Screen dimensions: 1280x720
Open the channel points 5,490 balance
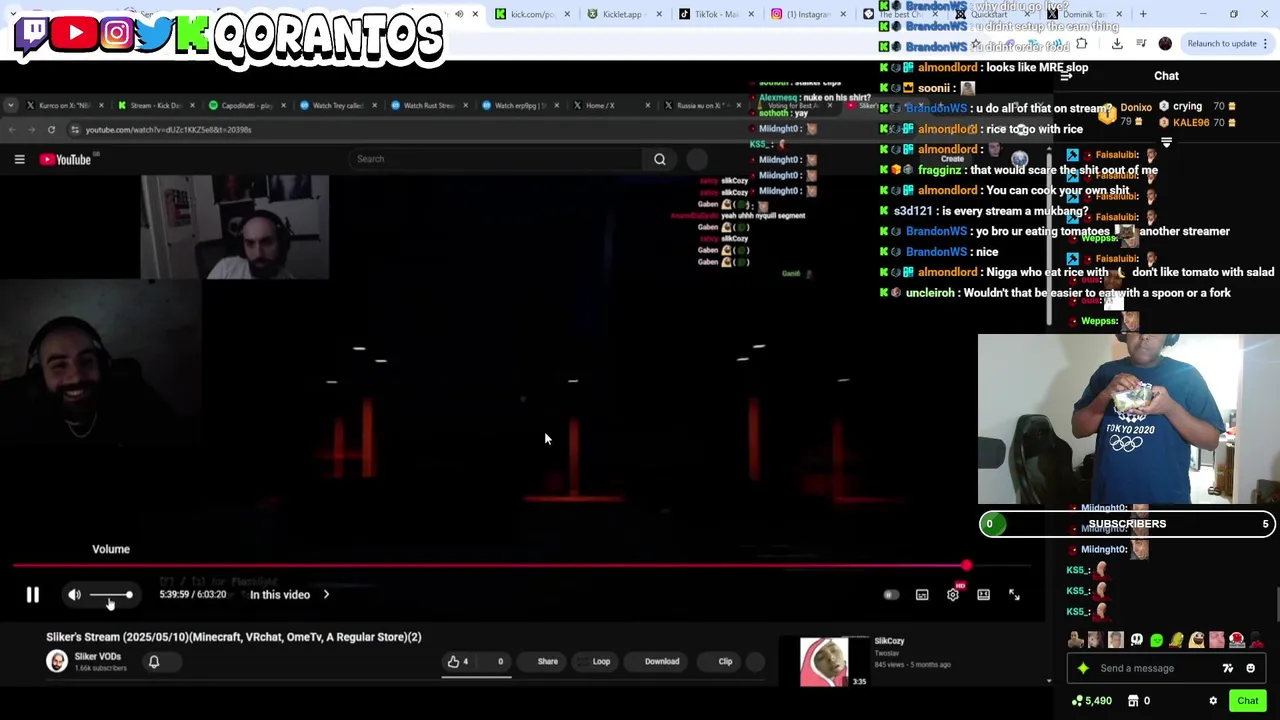[1091, 701]
